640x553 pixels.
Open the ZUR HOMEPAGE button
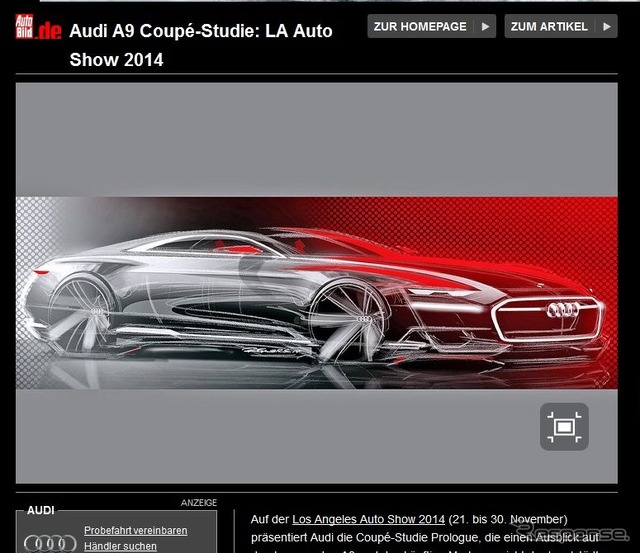click(431, 27)
